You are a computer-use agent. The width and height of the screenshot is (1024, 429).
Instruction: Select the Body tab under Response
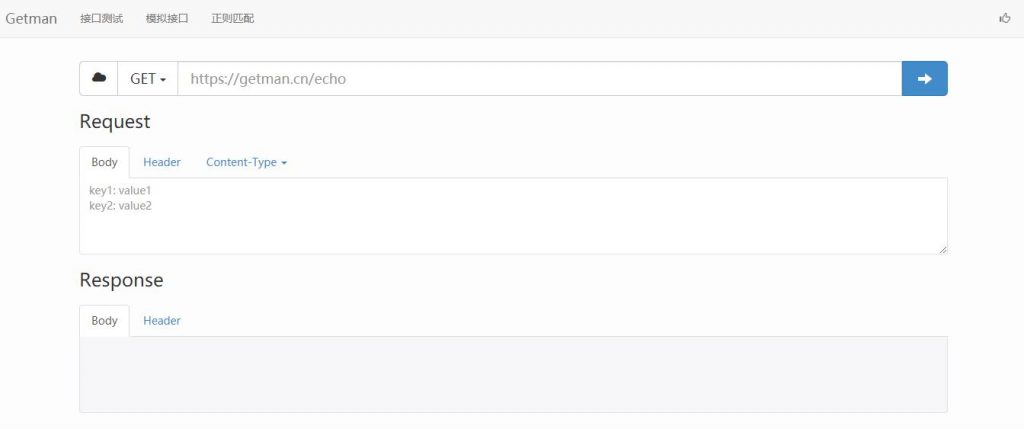click(104, 321)
